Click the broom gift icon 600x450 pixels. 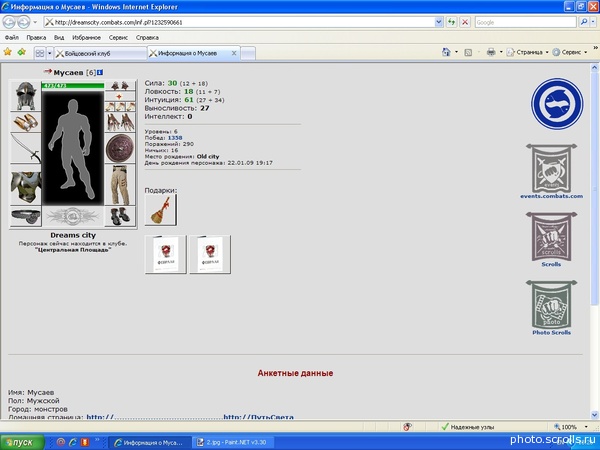point(161,210)
